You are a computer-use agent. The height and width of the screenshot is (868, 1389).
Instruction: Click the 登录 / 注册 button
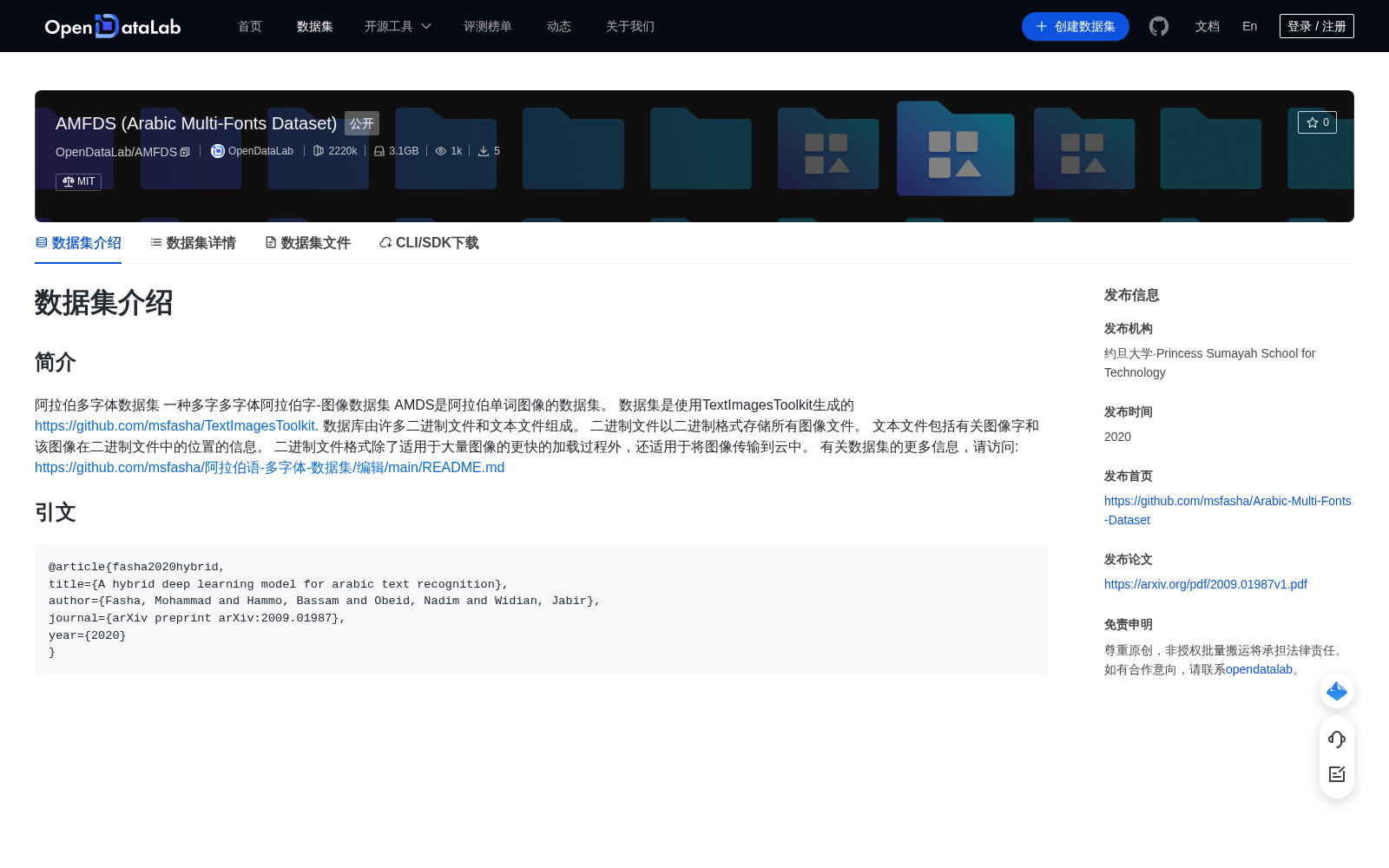(1317, 26)
